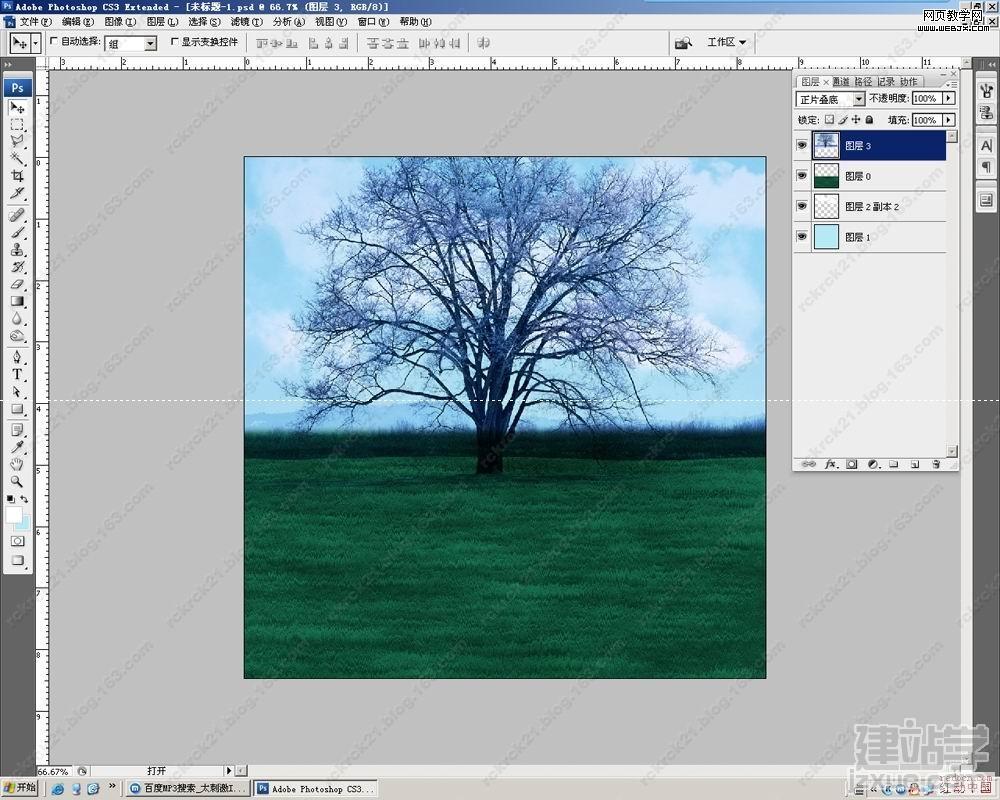The image size is (1000, 800).
Task: Toggle lock transparent pixels
Action: [829, 119]
